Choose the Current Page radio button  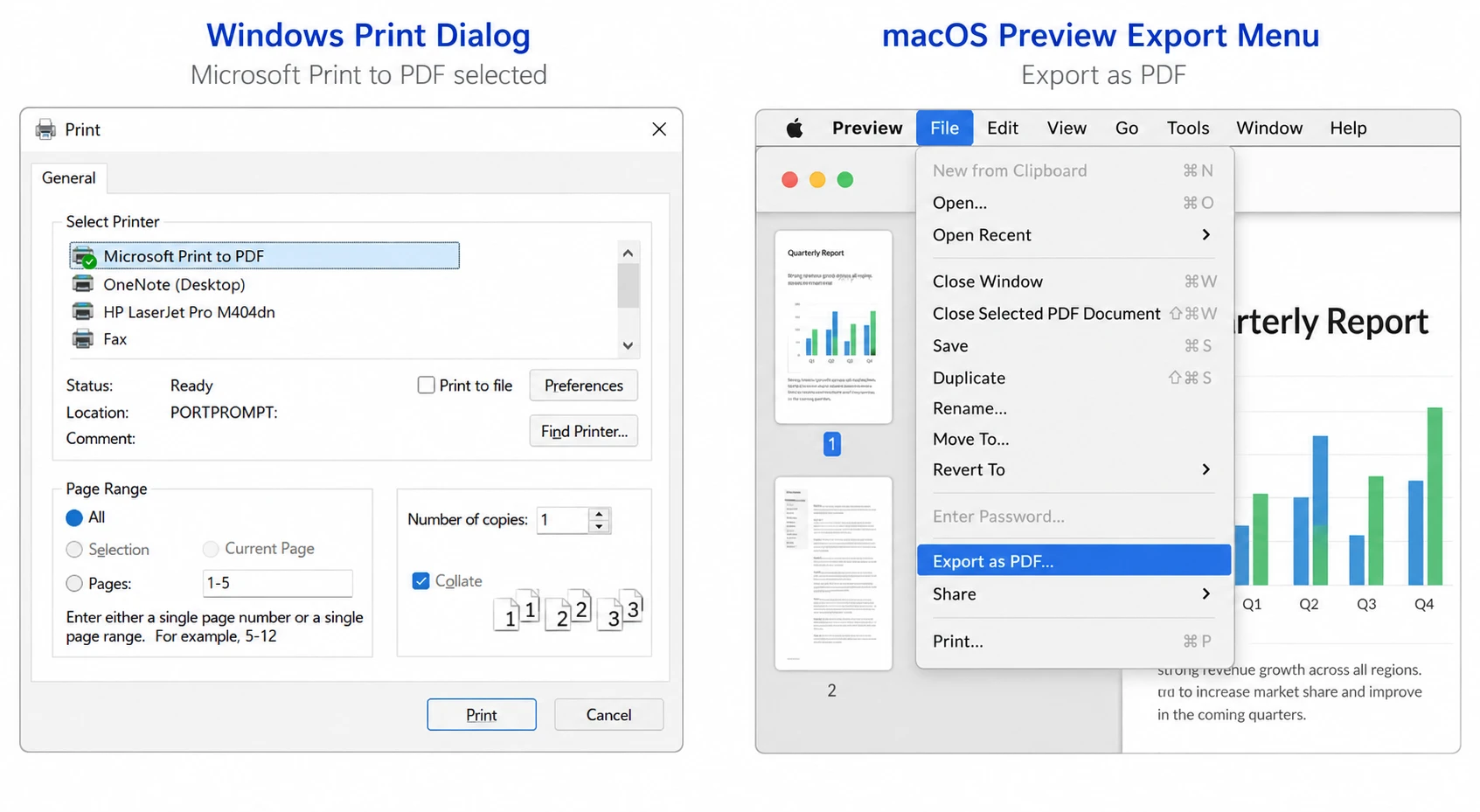[x=211, y=549]
